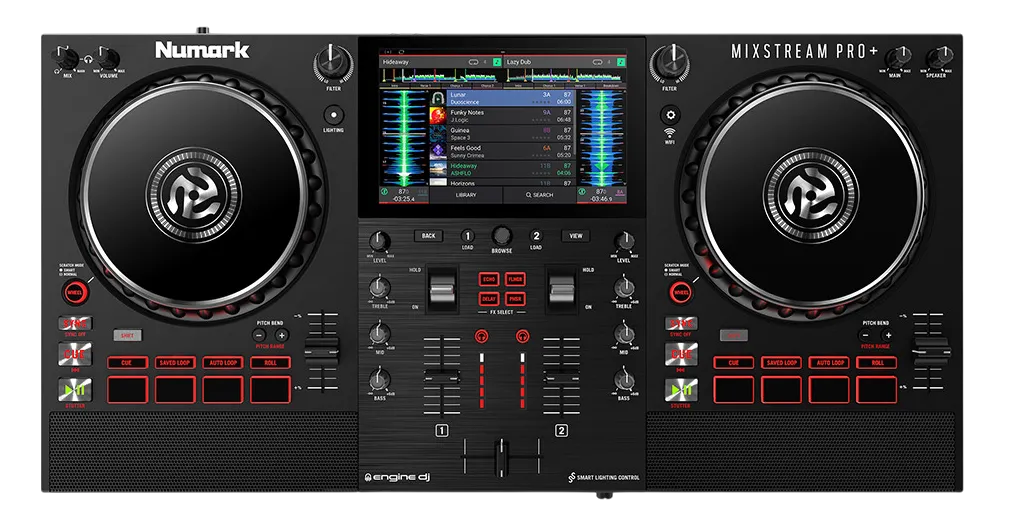The height and width of the screenshot is (526, 1010).
Task: Click the deck 2 pitch fader
Action: [x=930, y=352]
